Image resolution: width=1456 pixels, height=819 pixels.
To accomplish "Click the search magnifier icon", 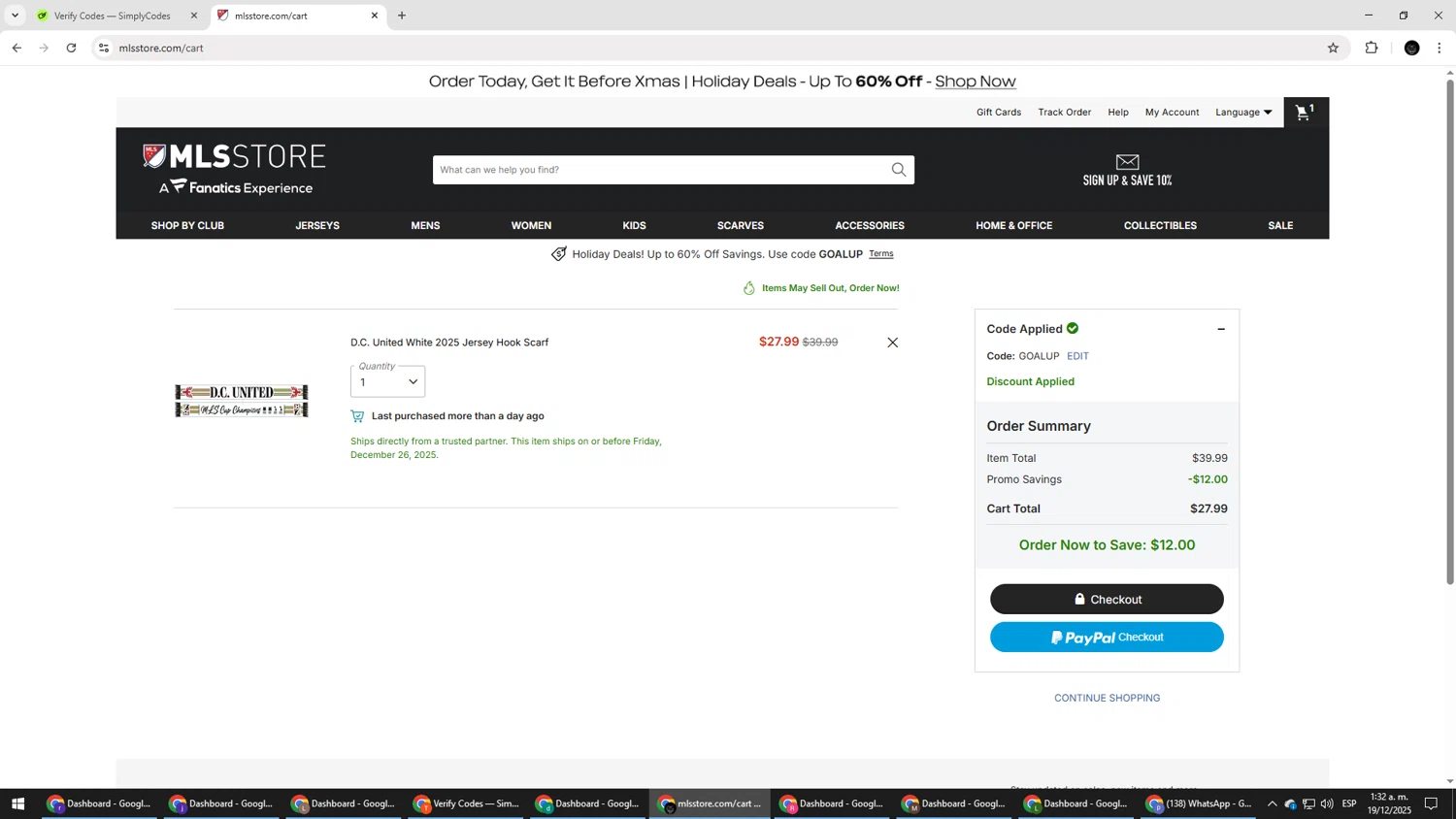I will (899, 170).
